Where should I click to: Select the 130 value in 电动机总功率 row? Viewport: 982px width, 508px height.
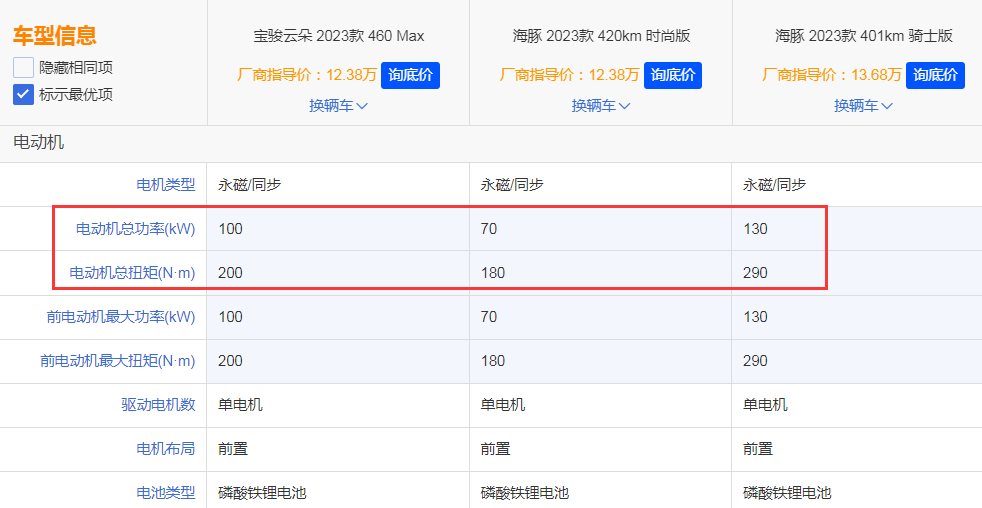(x=755, y=229)
